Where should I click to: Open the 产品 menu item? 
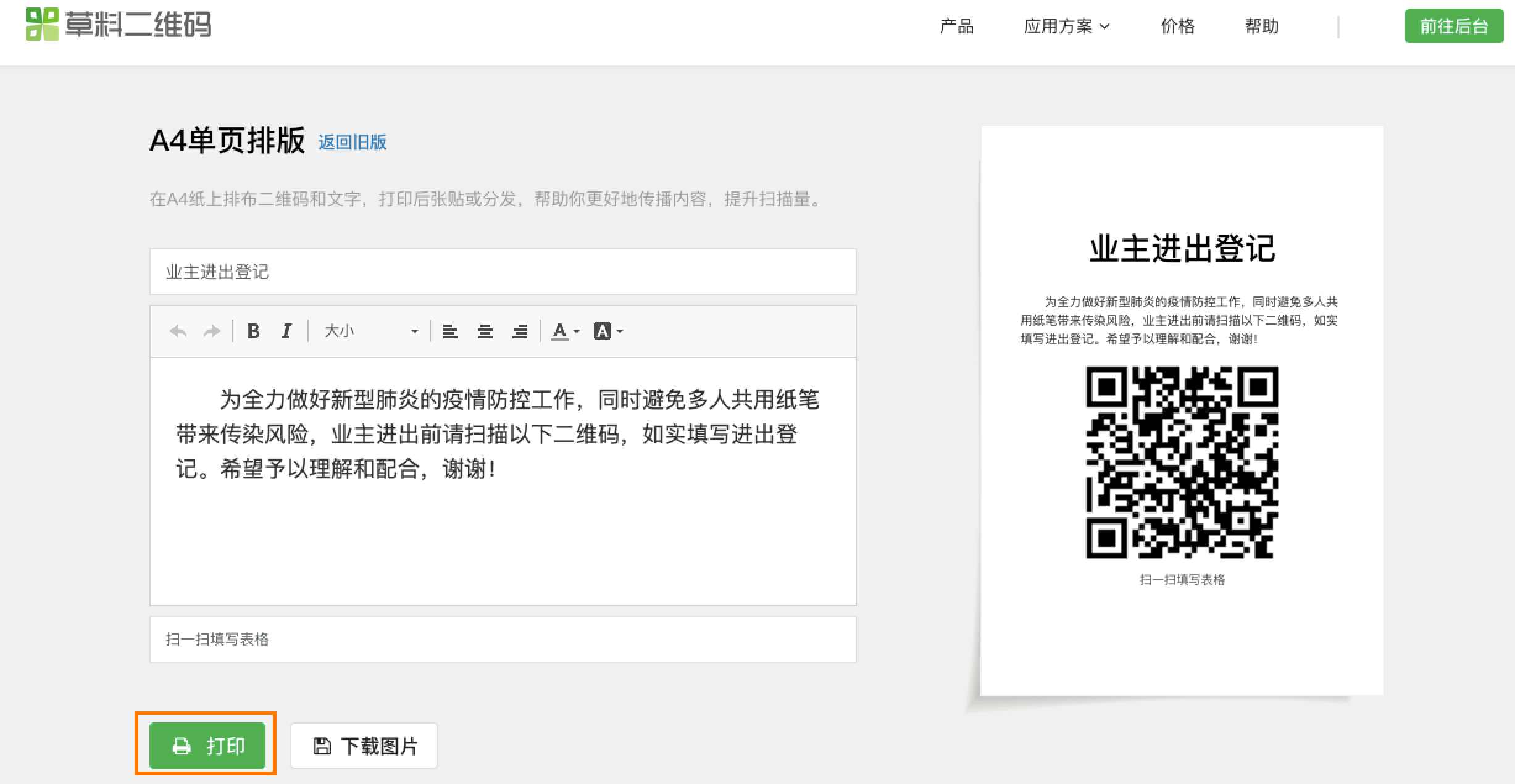click(956, 26)
